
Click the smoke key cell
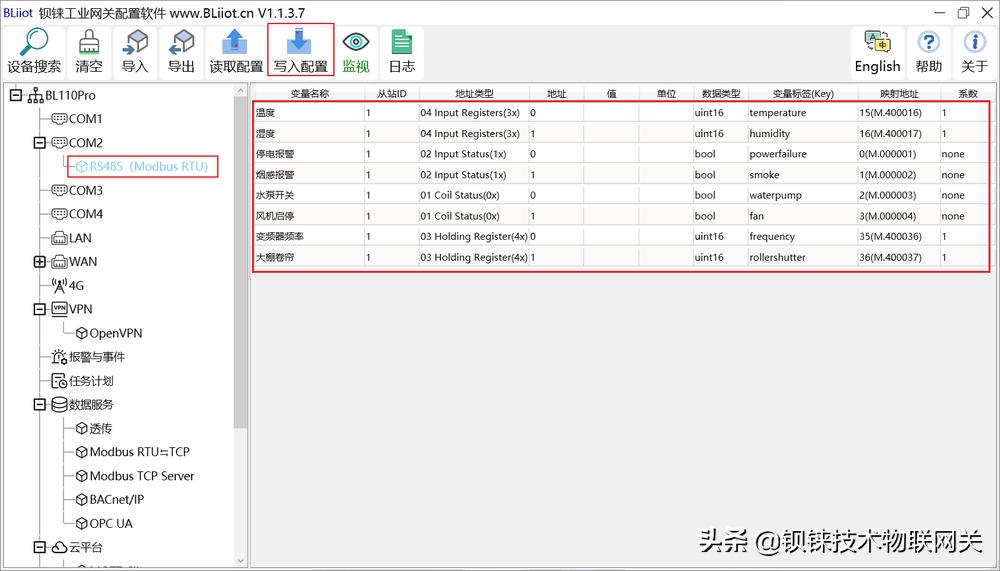click(x=803, y=175)
